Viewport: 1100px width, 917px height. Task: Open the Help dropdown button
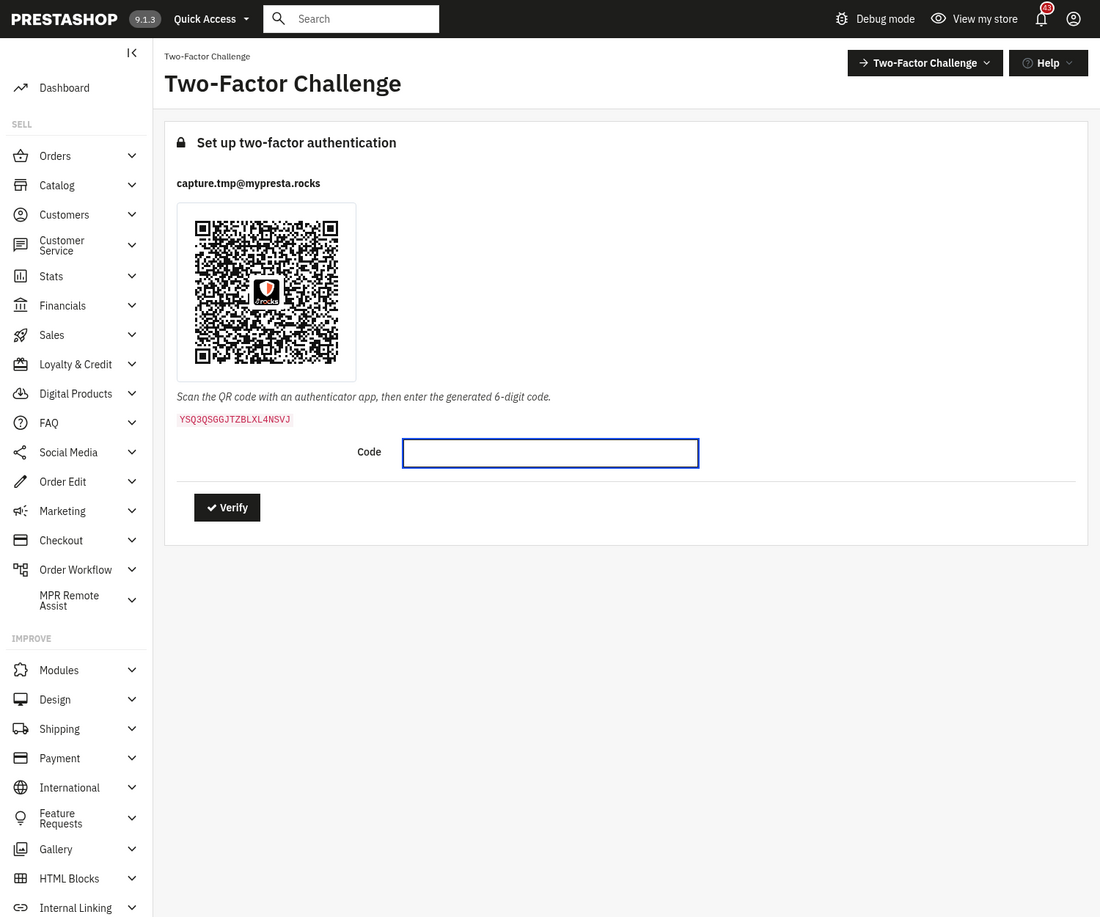coord(1048,63)
